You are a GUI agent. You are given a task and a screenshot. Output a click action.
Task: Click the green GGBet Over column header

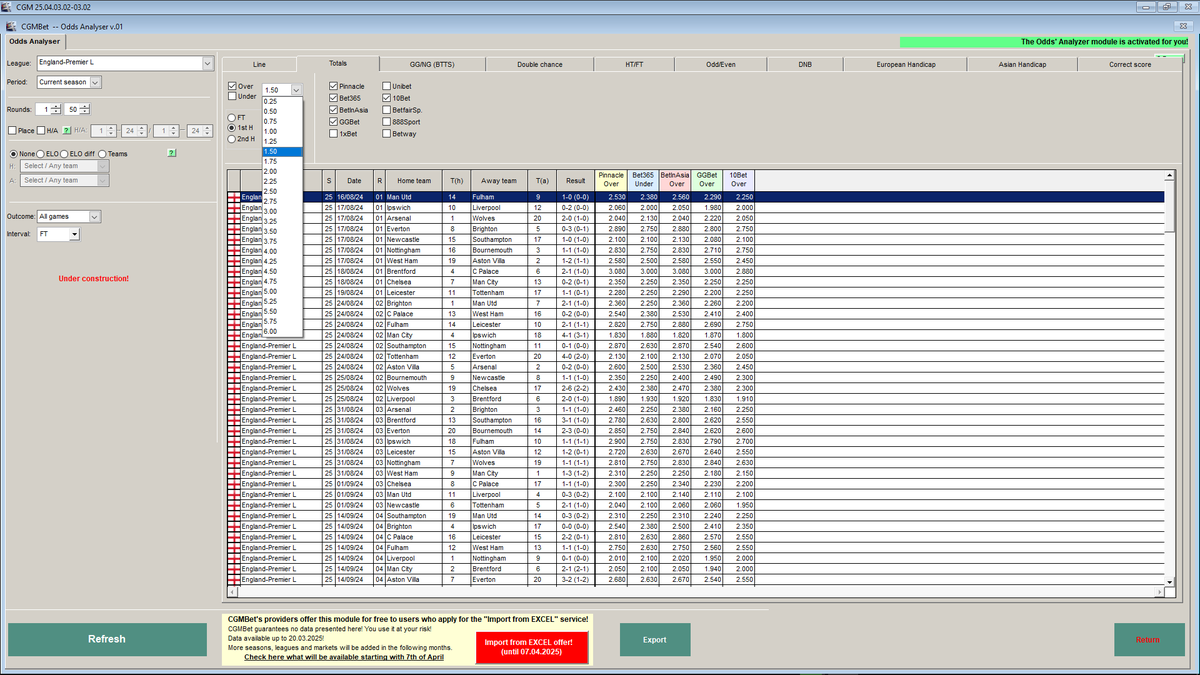[x=707, y=181]
